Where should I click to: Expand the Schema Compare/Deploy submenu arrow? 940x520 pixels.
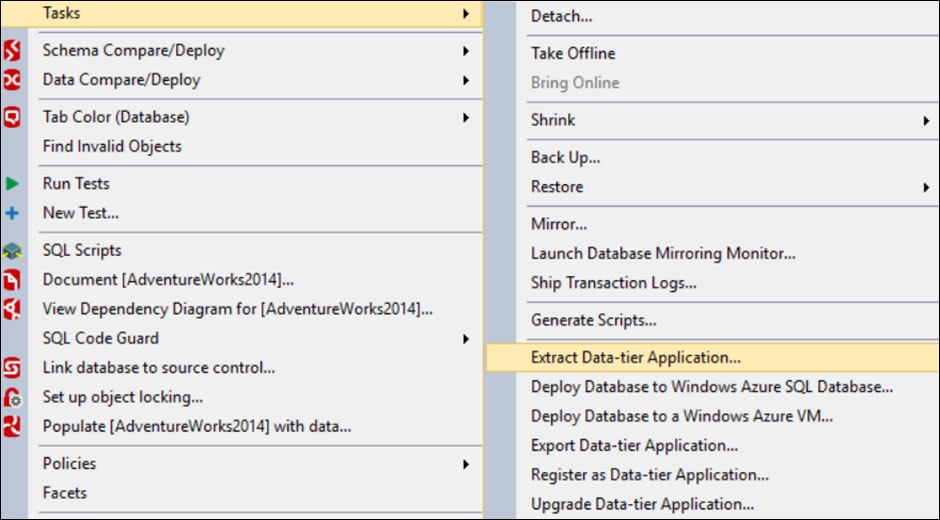click(466, 51)
